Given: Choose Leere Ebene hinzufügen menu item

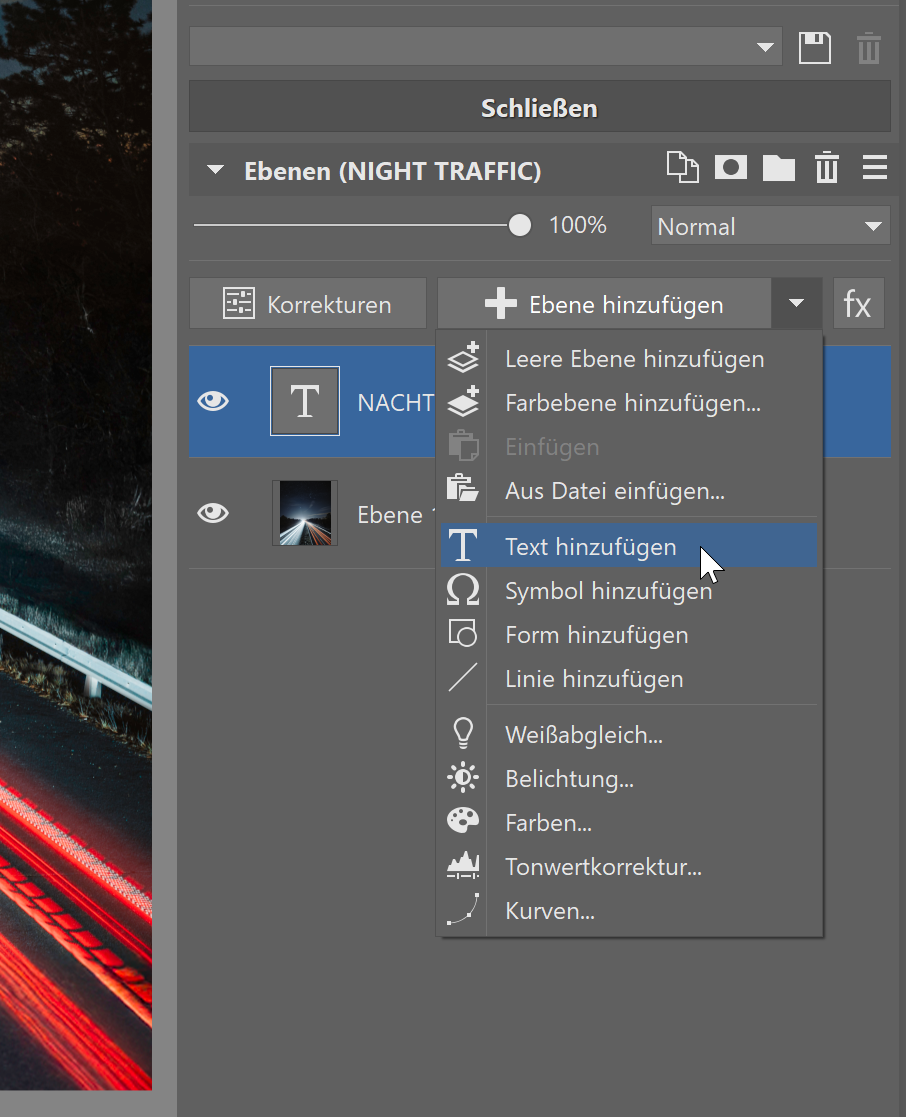Looking at the screenshot, I should point(634,359).
